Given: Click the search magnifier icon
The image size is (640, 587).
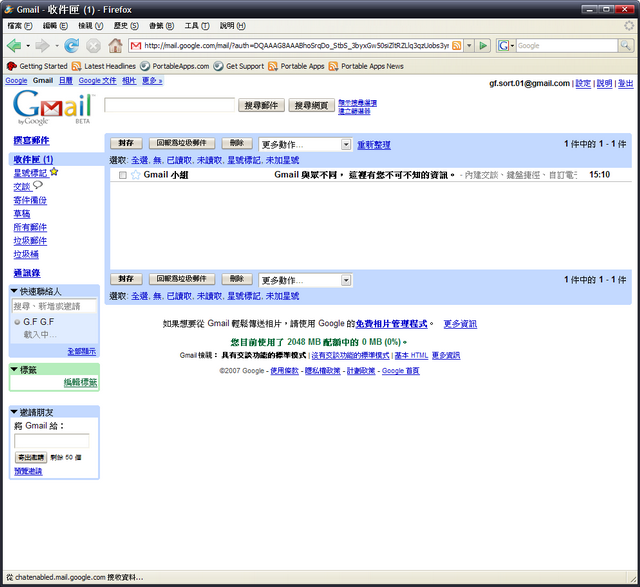Looking at the screenshot, I should 625,45.
